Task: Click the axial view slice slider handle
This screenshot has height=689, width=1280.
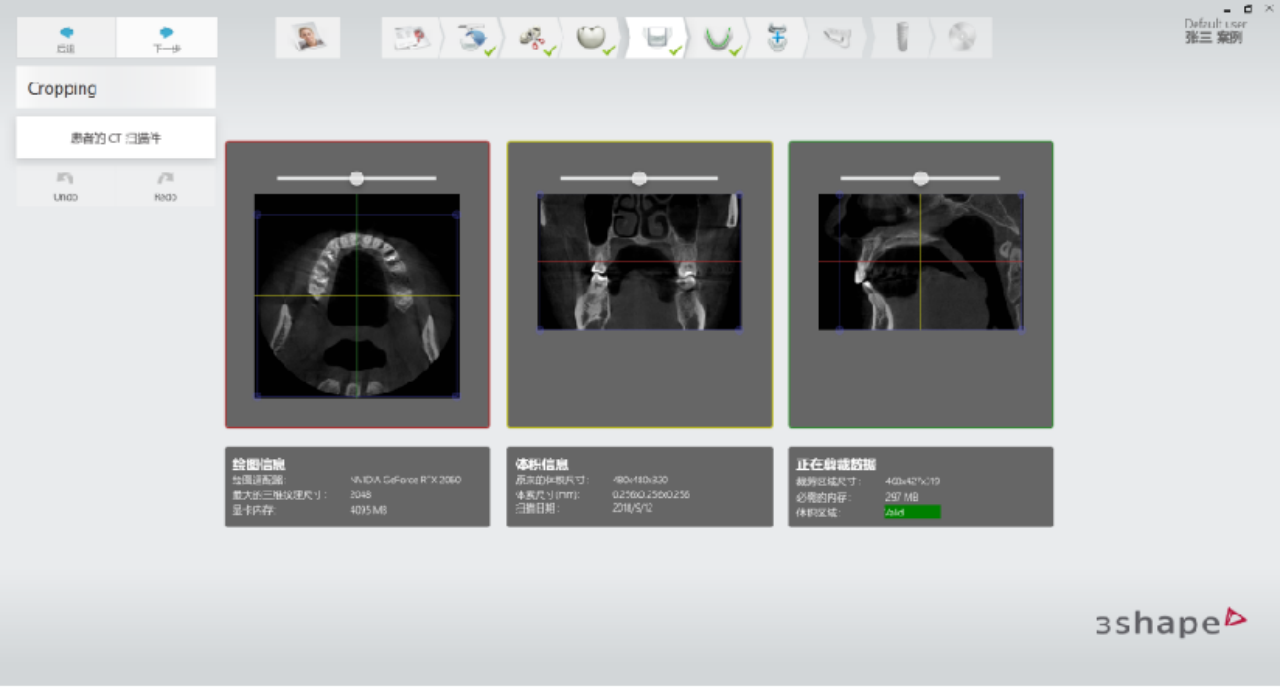Action: (x=356, y=178)
